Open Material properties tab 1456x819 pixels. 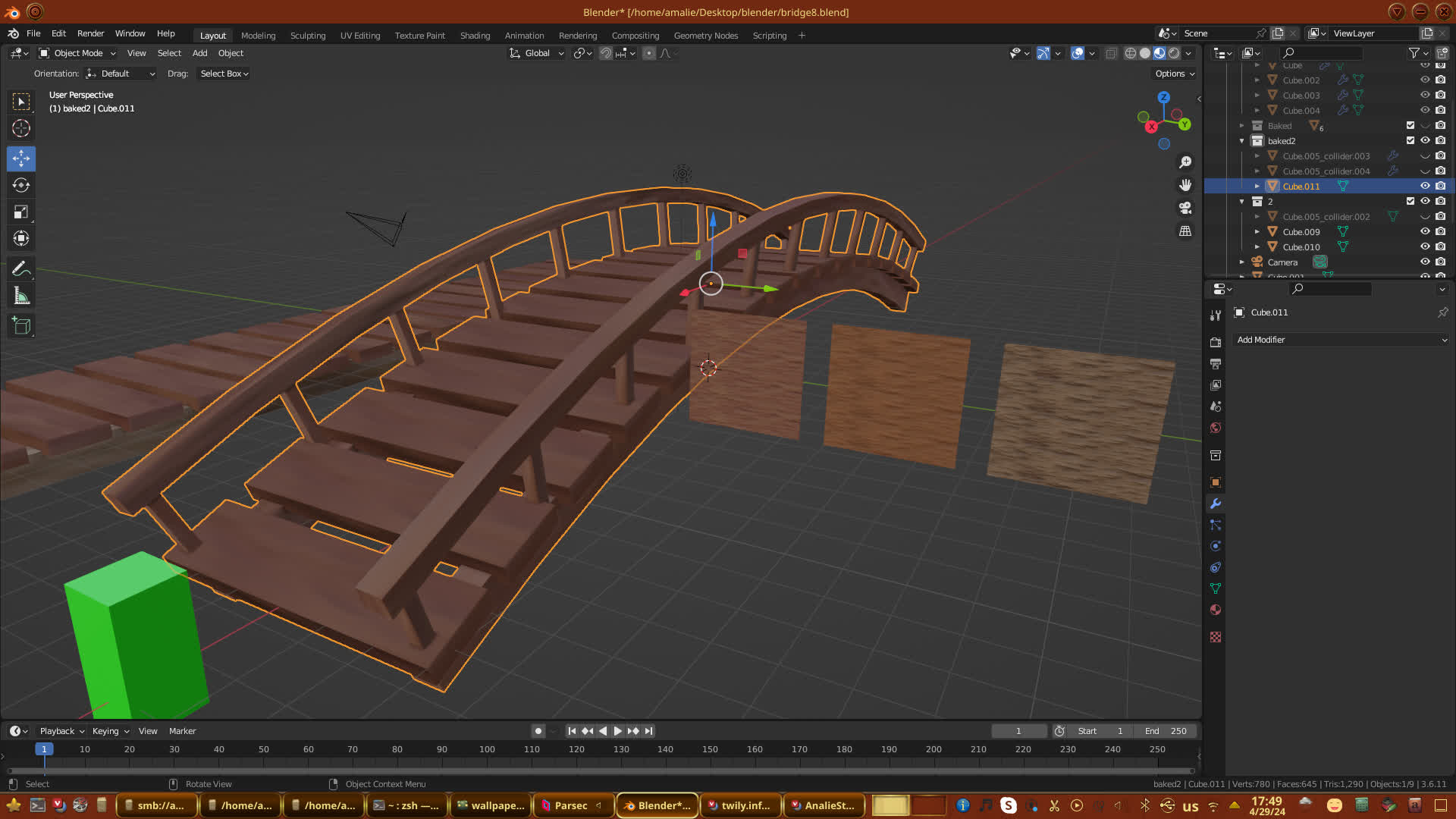1216,610
